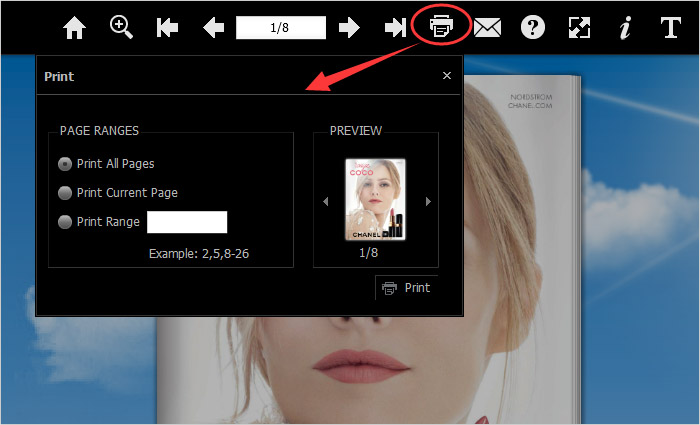This screenshot has width=700, height=425.
Task: Toggle fullscreen mode icon
Action: click(x=580, y=28)
